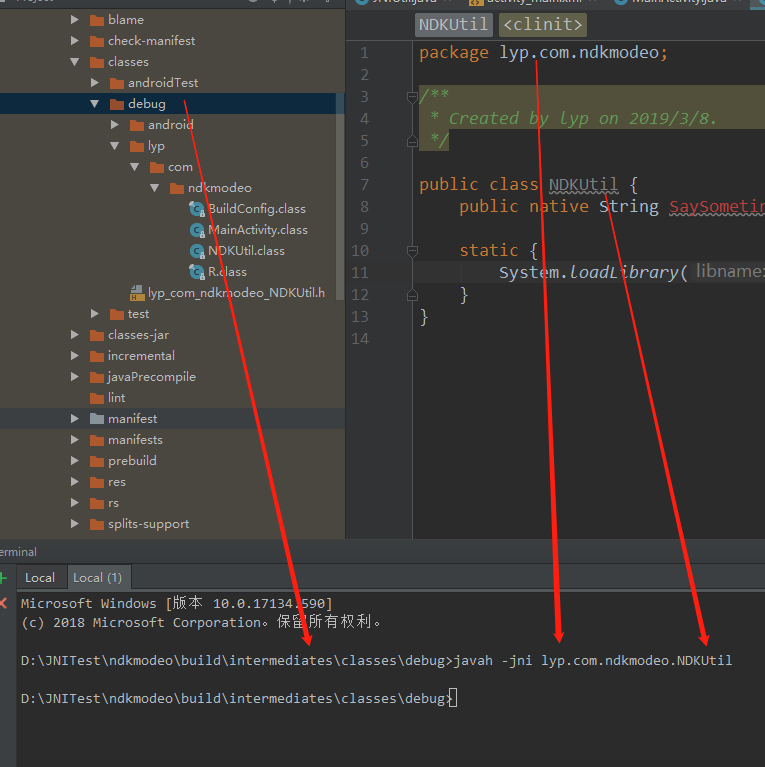The width and height of the screenshot is (765, 767).
Task: Expand the manifests folder arrow
Action: pyautogui.click(x=75, y=440)
